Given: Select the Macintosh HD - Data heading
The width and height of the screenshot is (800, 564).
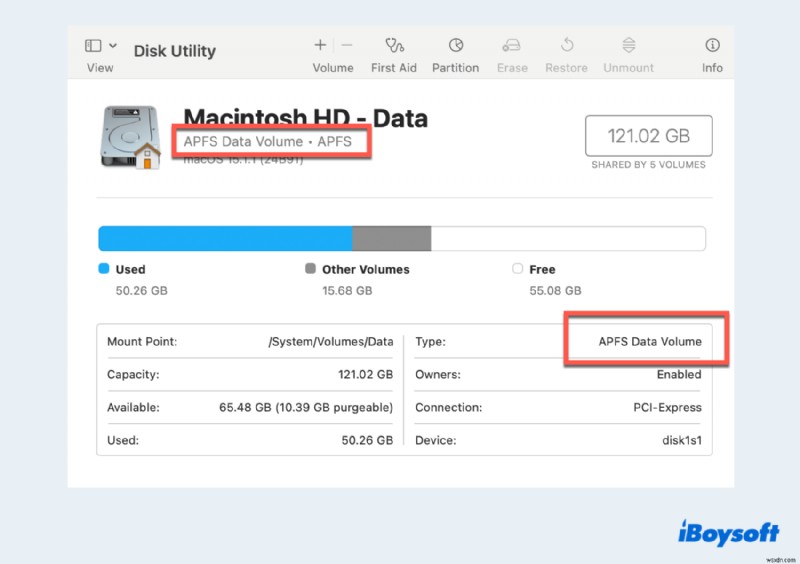Looking at the screenshot, I should [305, 117].
